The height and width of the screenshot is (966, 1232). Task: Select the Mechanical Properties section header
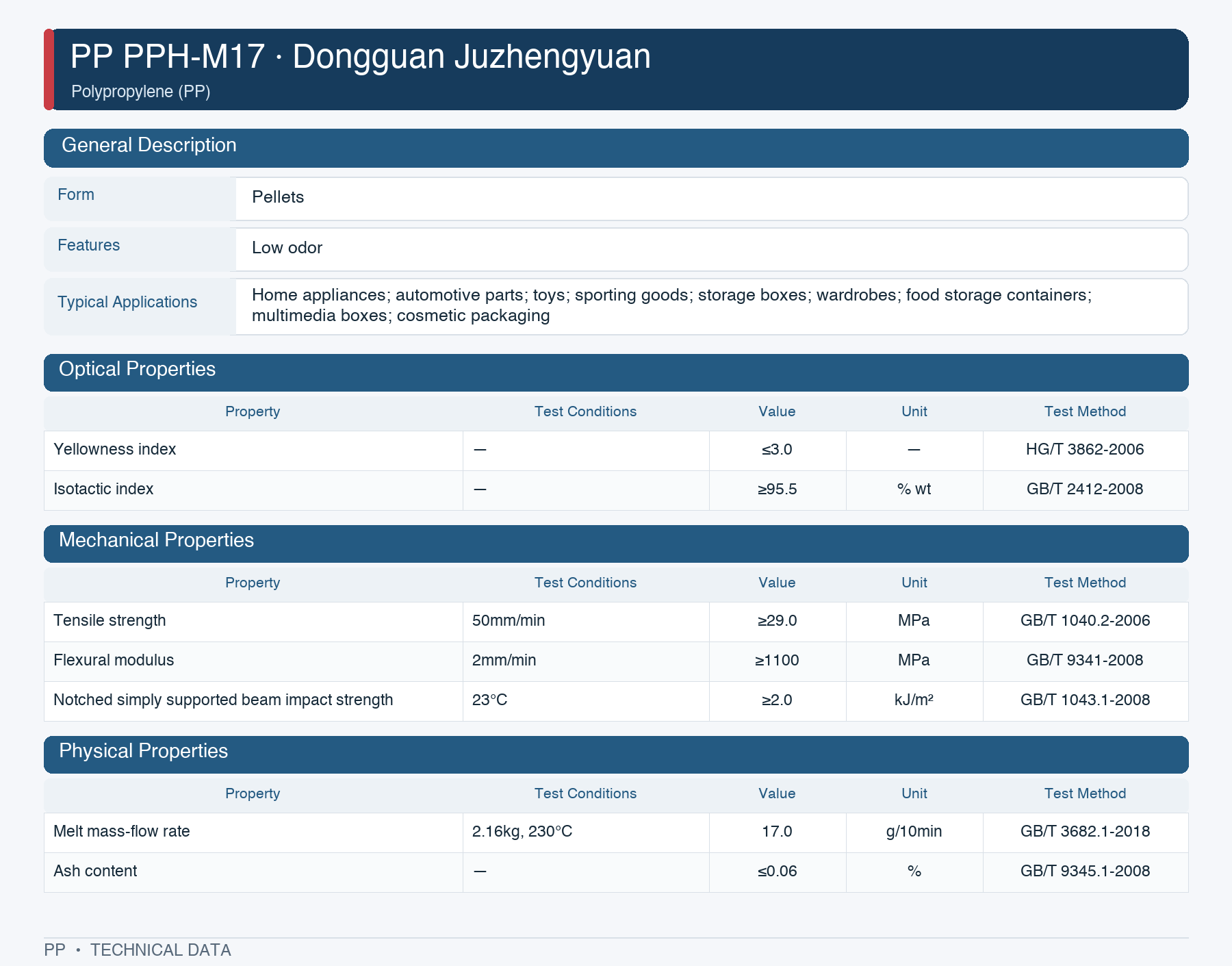[616, 544]
